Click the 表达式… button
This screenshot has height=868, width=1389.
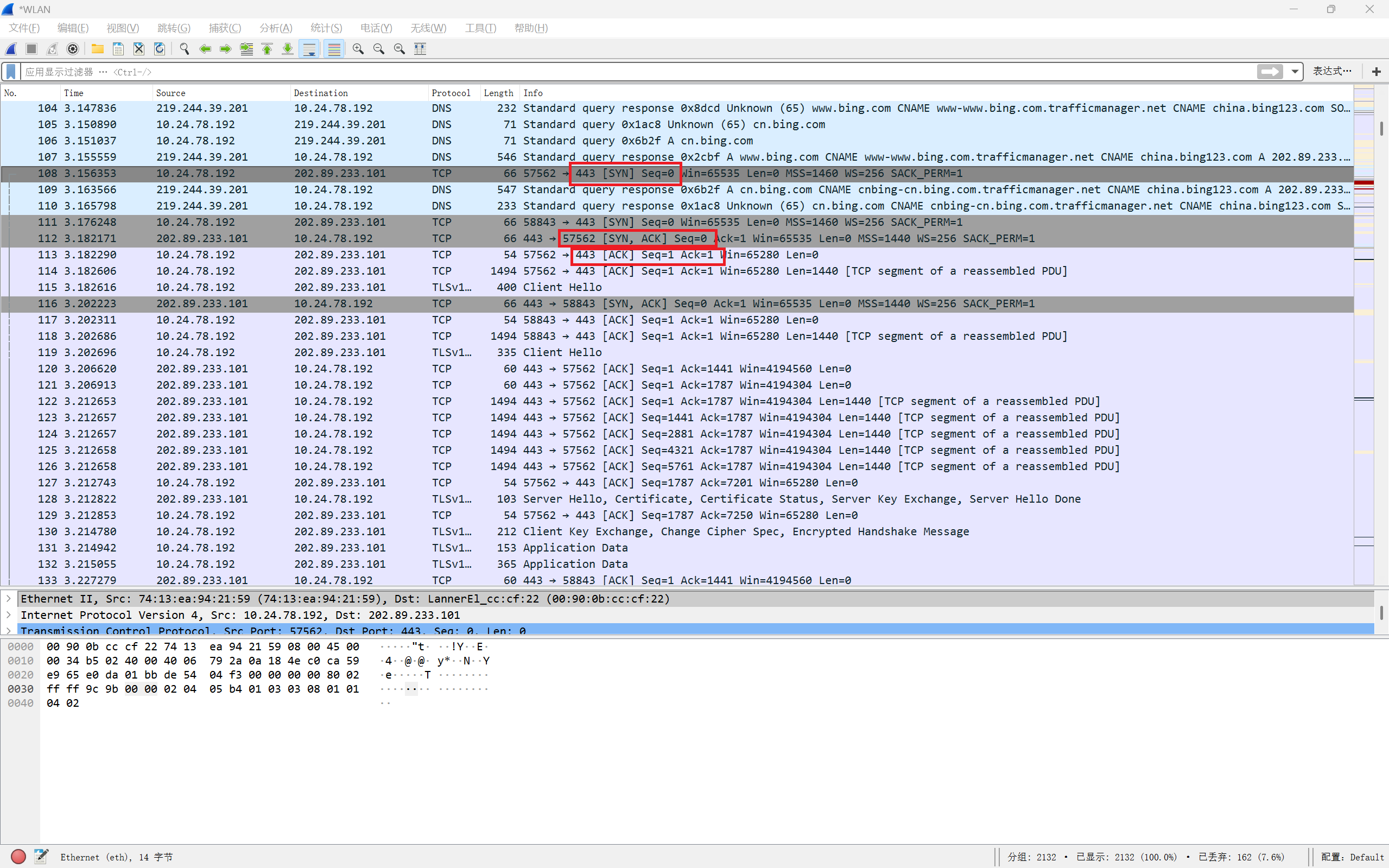coord(1331,71)
